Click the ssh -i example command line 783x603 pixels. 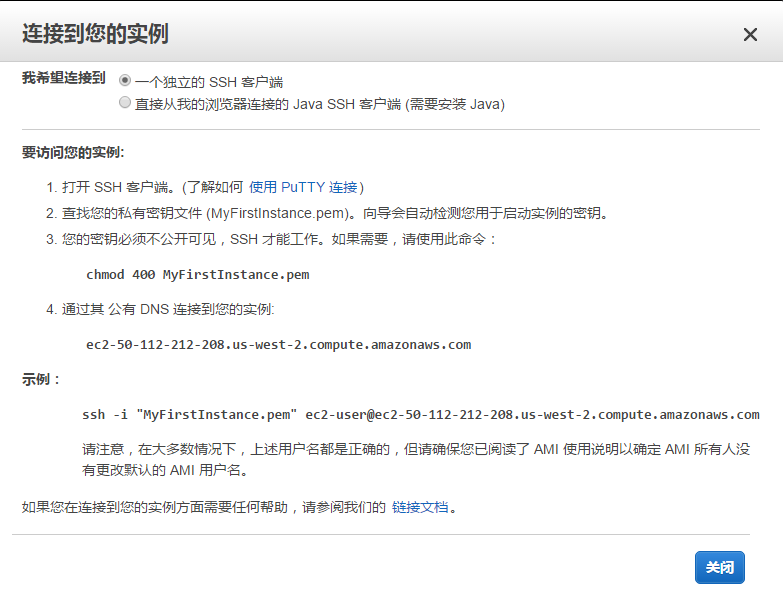(x=420, y=414)
